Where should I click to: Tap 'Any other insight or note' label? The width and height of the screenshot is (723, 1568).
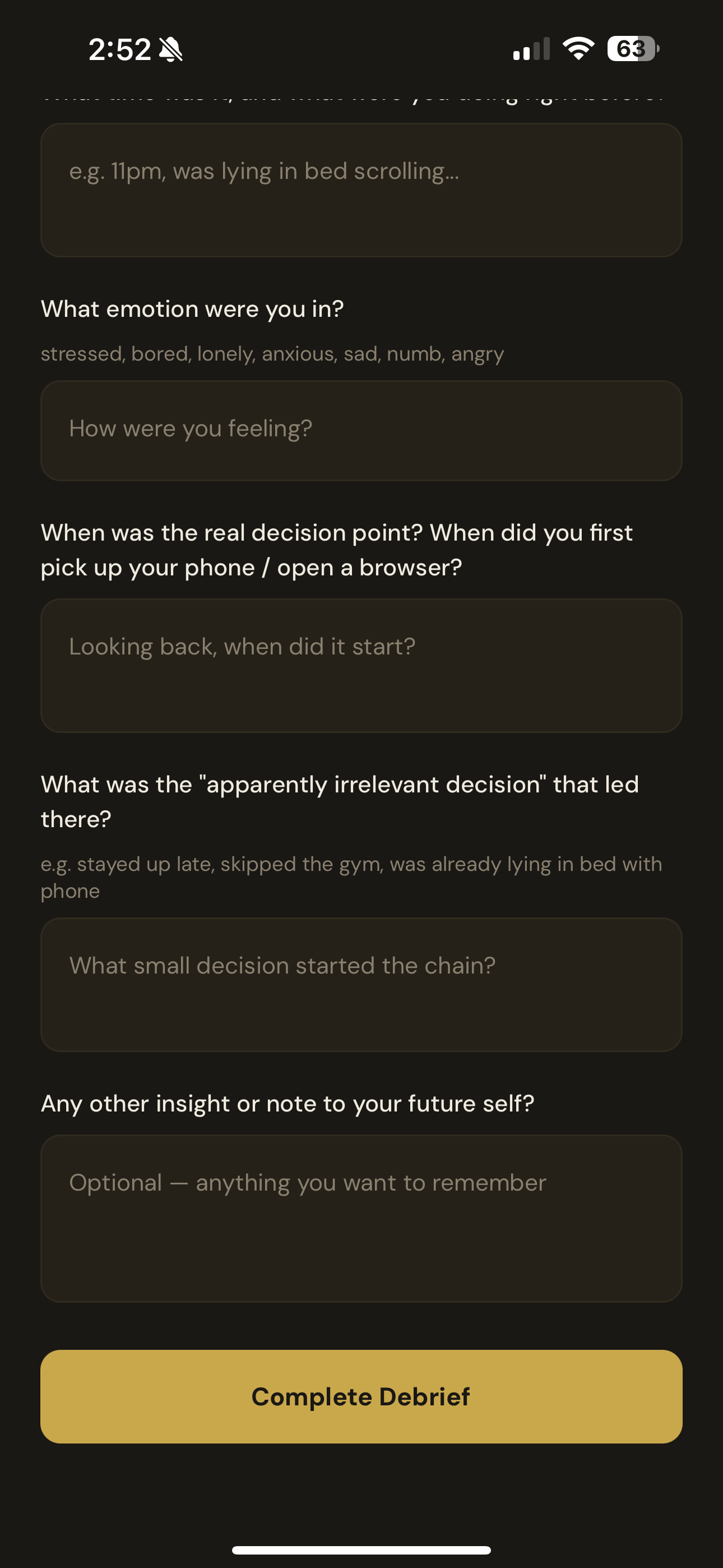point(288,1104)
